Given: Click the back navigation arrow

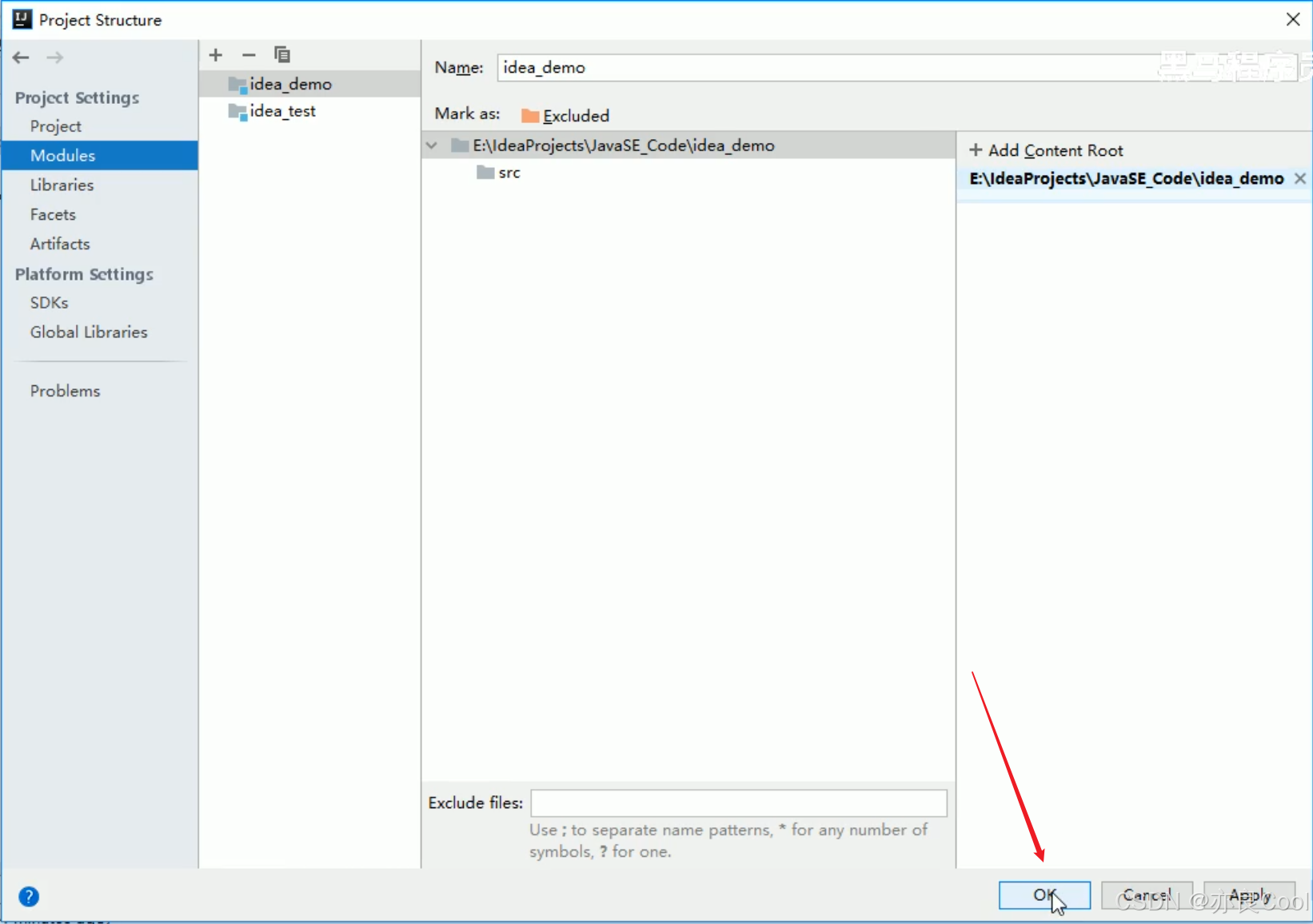Looking at the screenshot, I should (21, 58).
